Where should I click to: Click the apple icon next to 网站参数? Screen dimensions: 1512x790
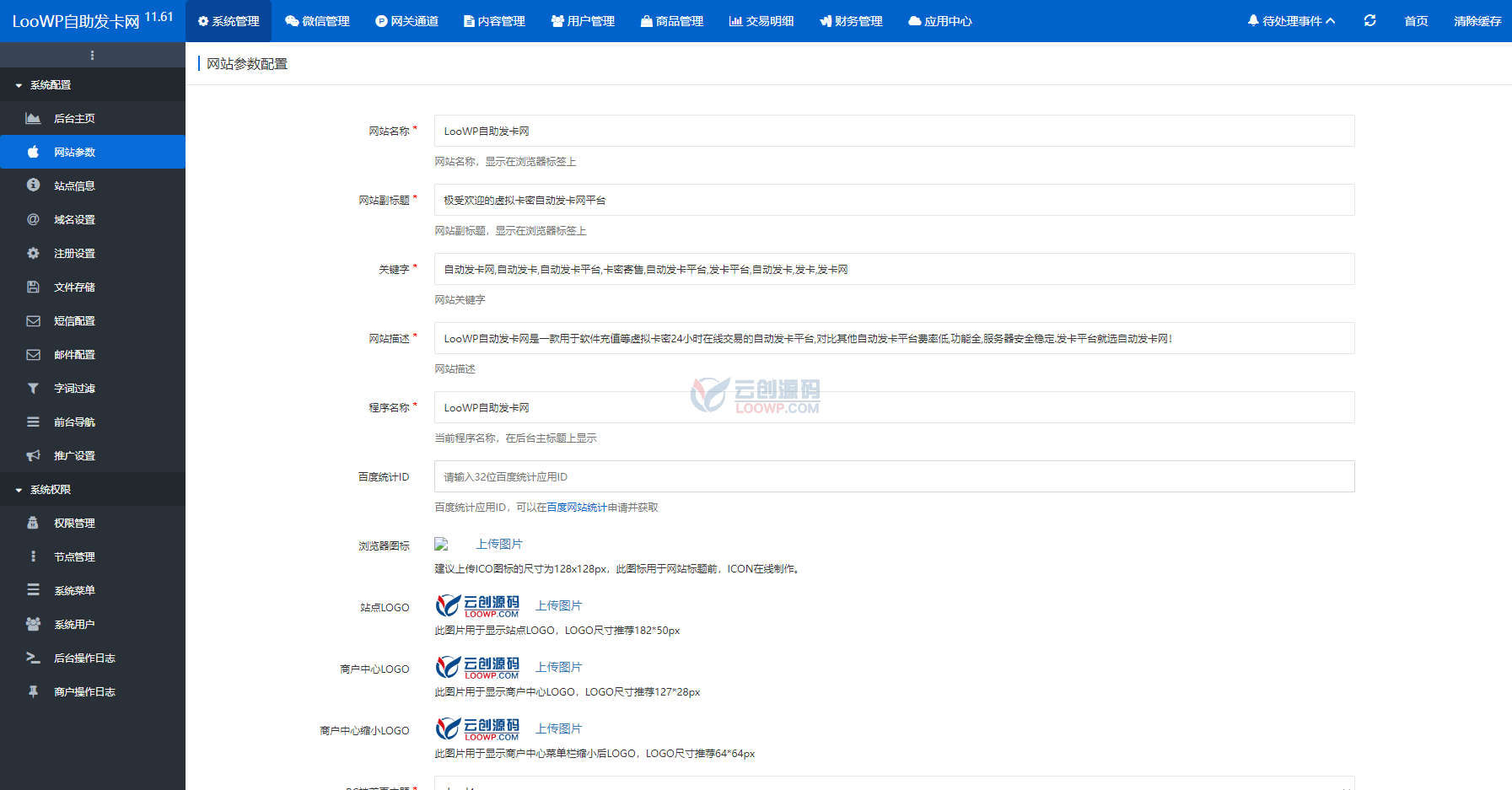(33, 152)
